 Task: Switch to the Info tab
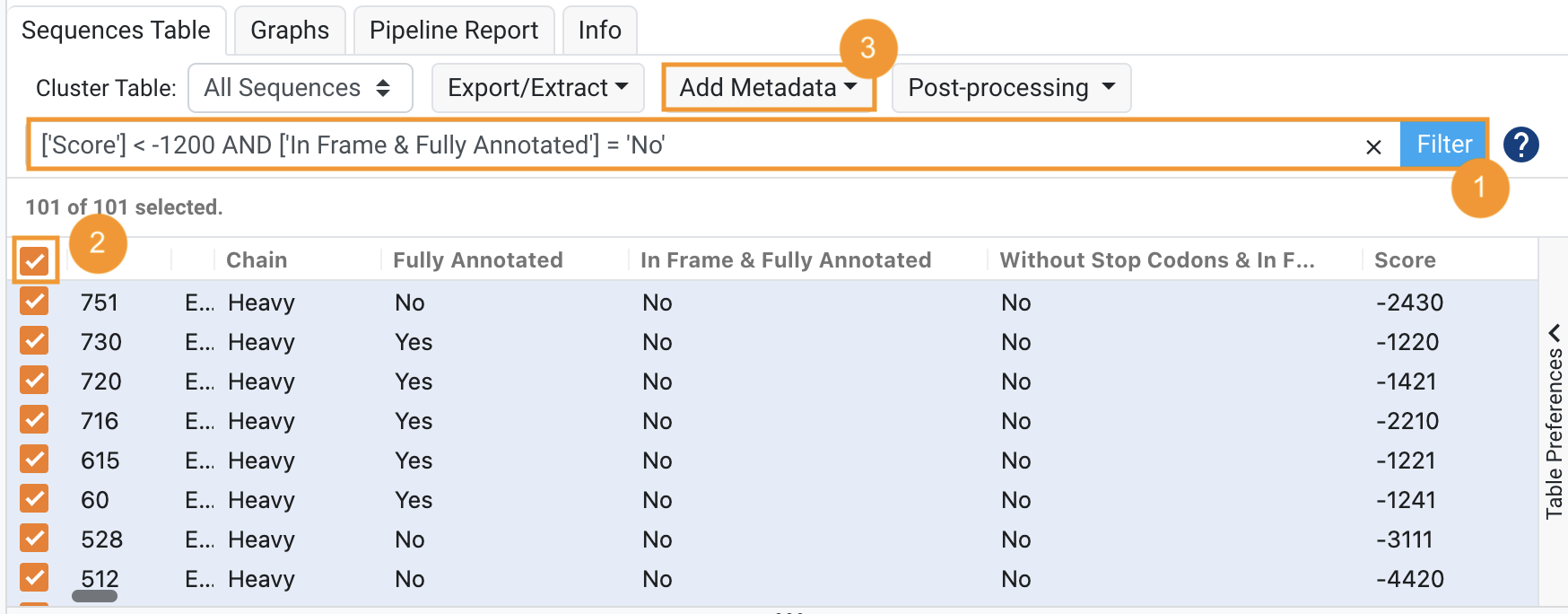click(599, 31)
